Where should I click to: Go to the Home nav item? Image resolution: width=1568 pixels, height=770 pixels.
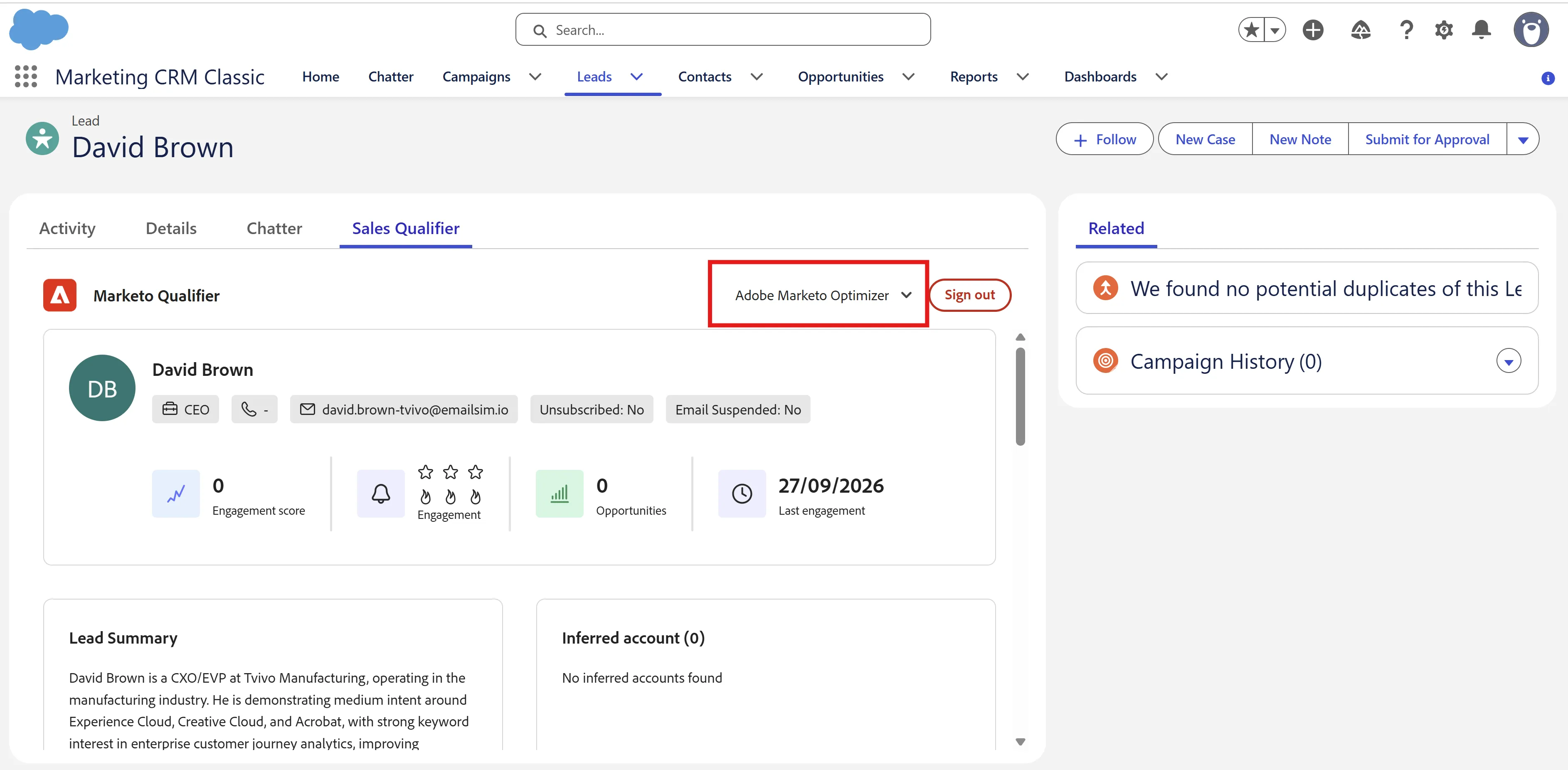pos(321,77)
